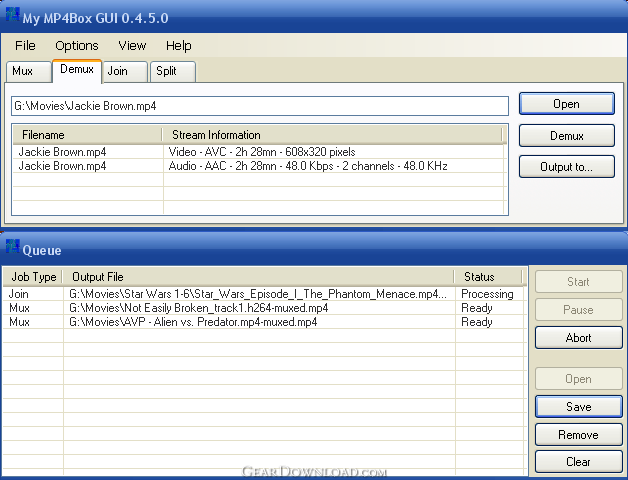This screenshot has width=628, height=480.
Task: Select the Demux tab
Action: (x=77, y=70)
